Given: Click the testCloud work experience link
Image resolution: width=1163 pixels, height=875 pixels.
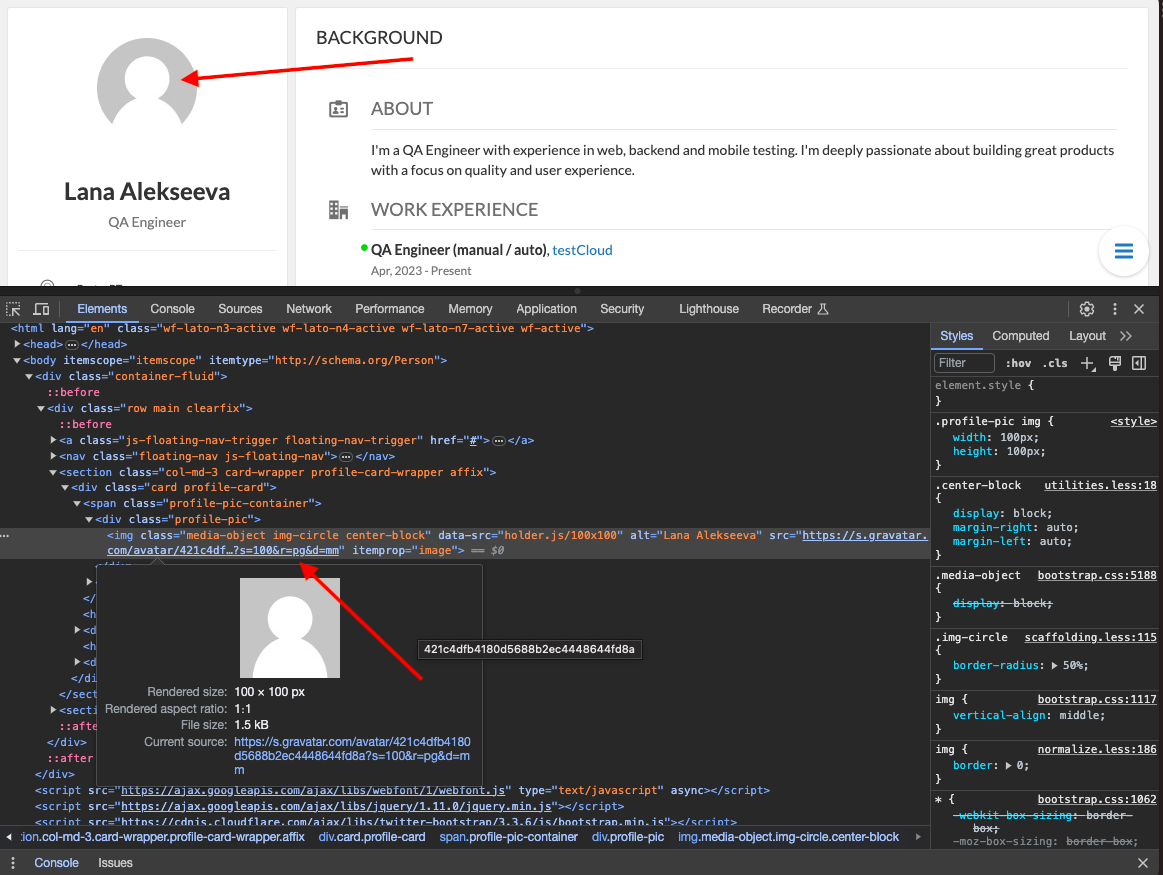Looking at the screenshot, I should [582, 250].
